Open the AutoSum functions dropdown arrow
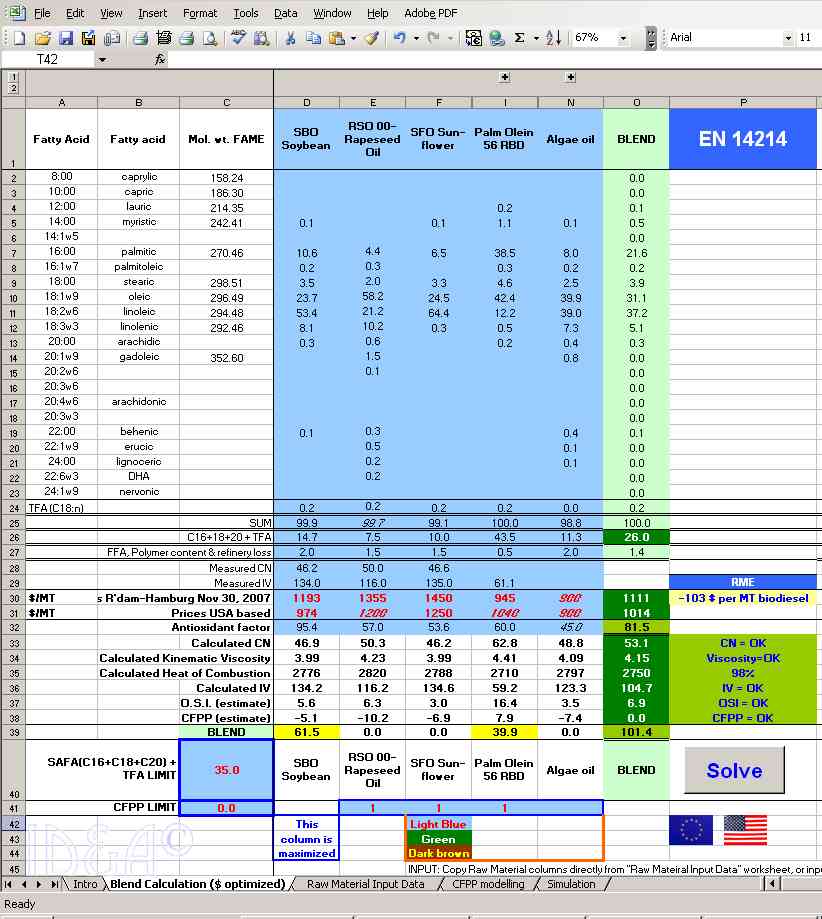 point(536,39)
